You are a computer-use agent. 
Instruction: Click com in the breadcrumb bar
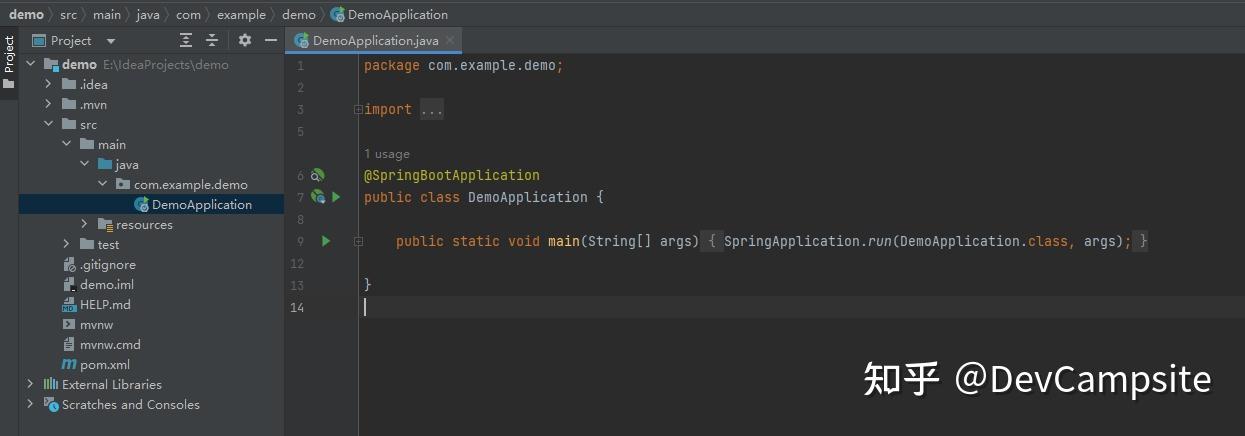[188, 14]
